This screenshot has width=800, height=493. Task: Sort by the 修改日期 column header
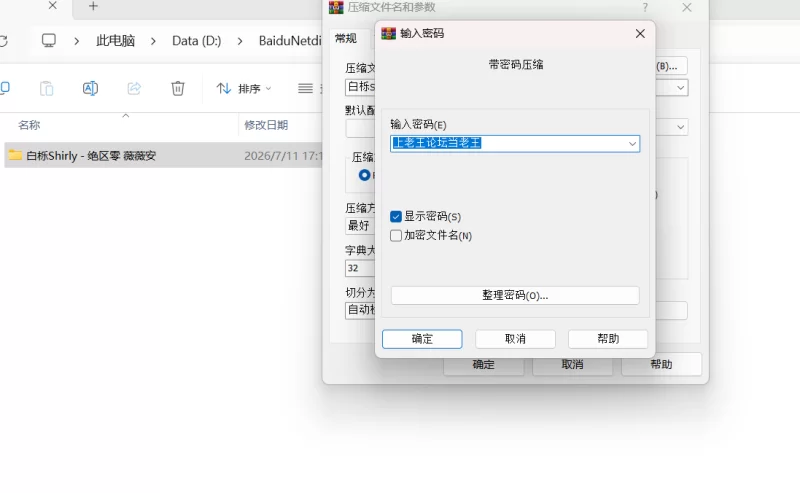click(266, 125)
